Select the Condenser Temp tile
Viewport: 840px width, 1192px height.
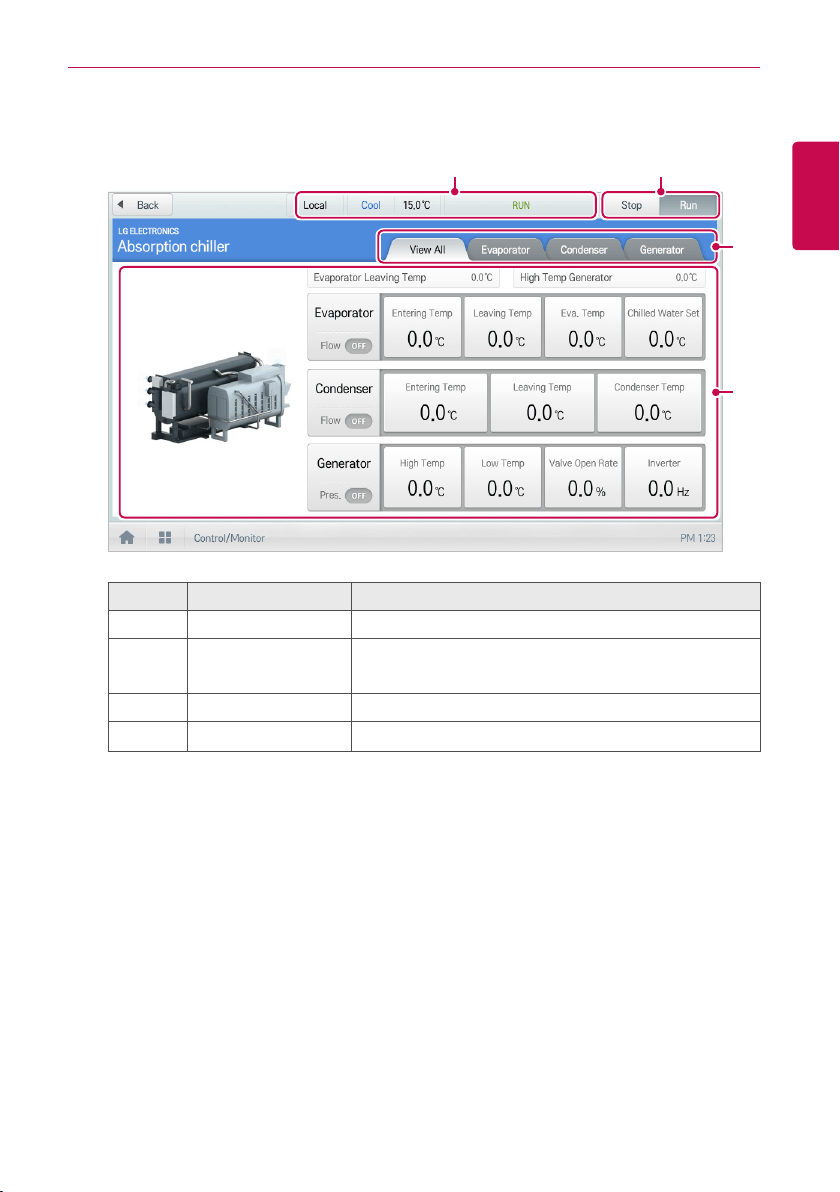pos(650,402)
